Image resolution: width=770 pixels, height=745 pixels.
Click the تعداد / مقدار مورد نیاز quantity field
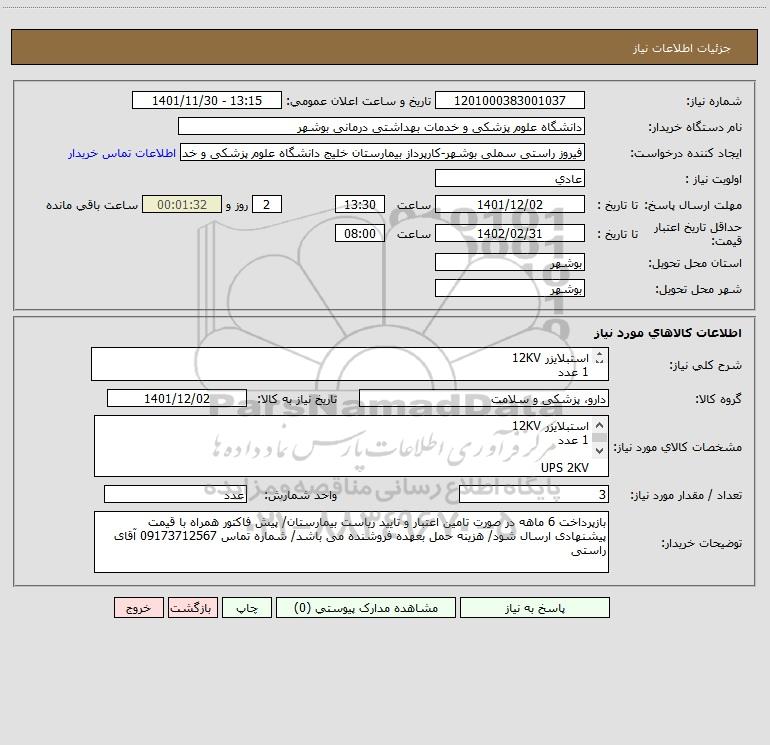click(x=534, y=494)
